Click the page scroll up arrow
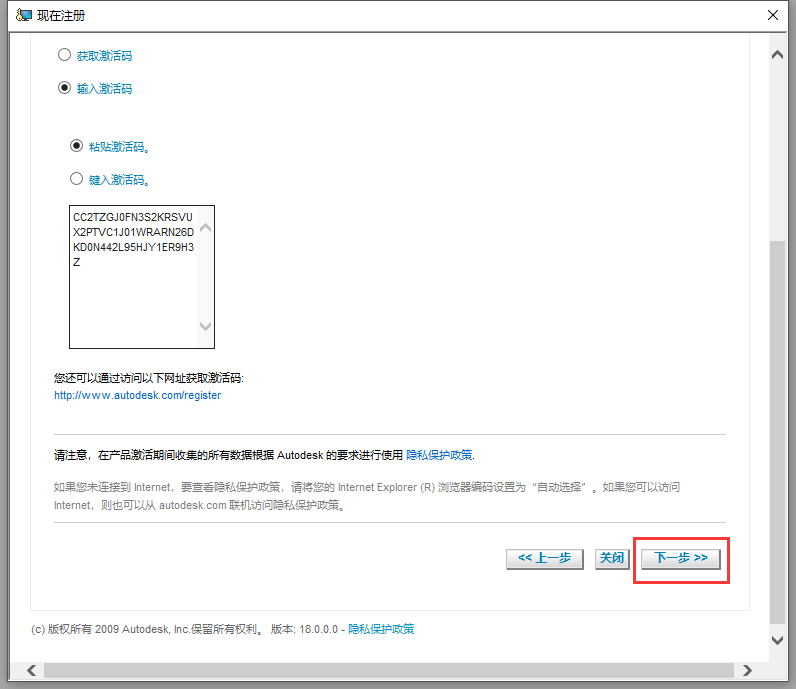This screenshot has width=796, height=689. click(777, 55)
